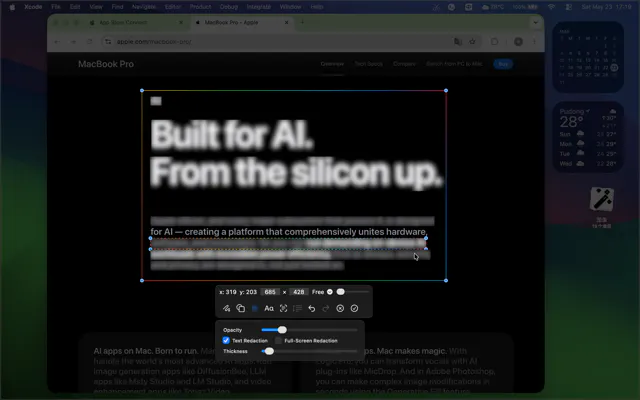Reload the apple.com page
Viewport: 640px width, 400px height.
89,42
